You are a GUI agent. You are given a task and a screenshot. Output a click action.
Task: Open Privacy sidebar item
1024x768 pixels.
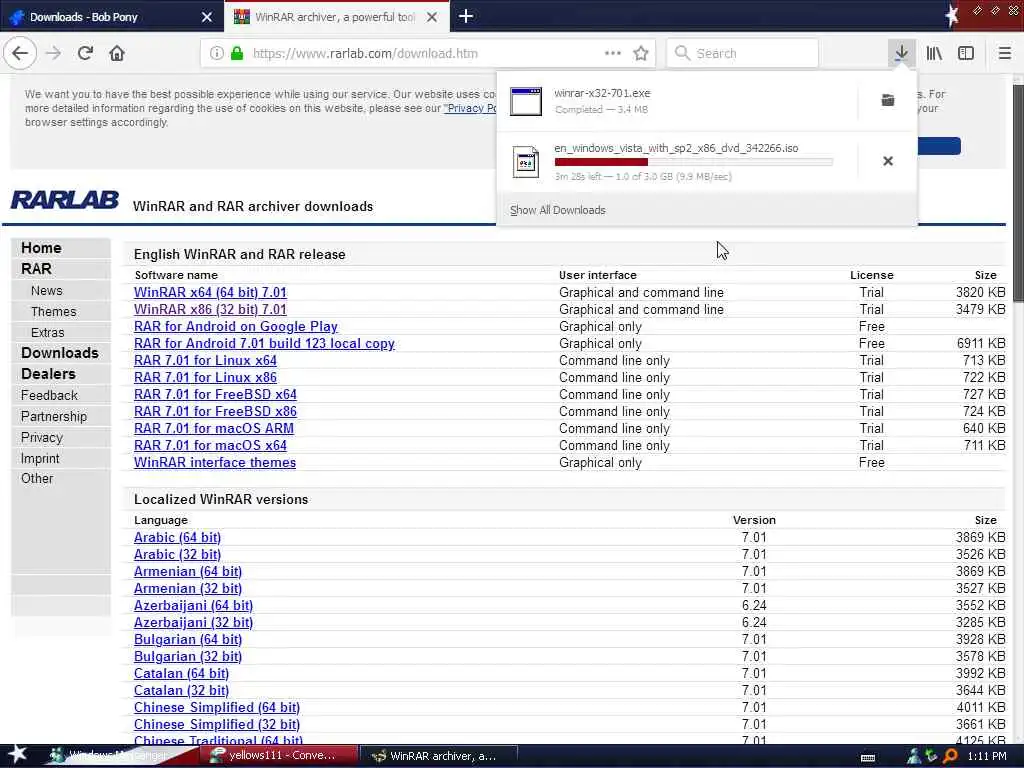coord(42,437)
